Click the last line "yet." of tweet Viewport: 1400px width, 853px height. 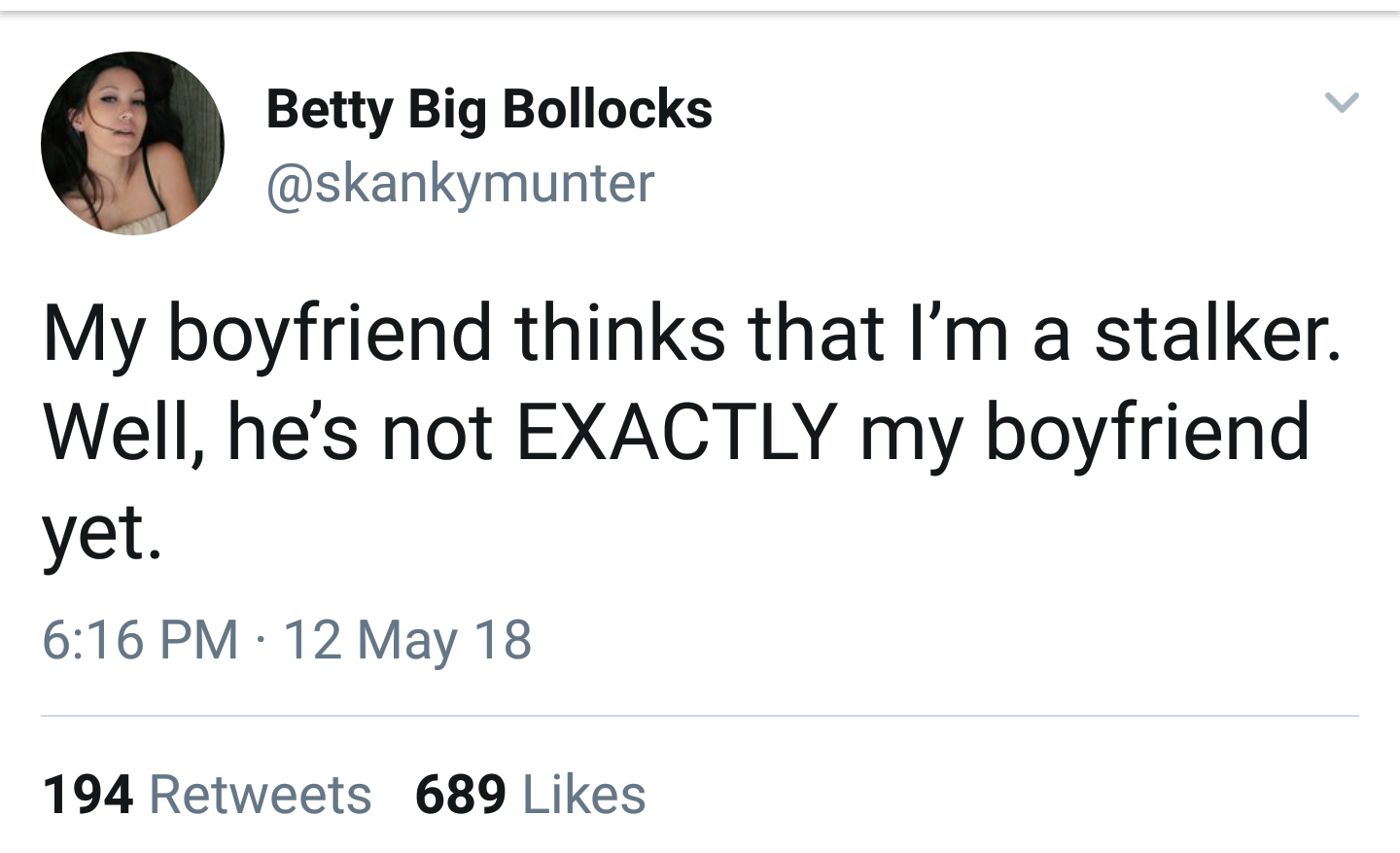tap(101, 533)
